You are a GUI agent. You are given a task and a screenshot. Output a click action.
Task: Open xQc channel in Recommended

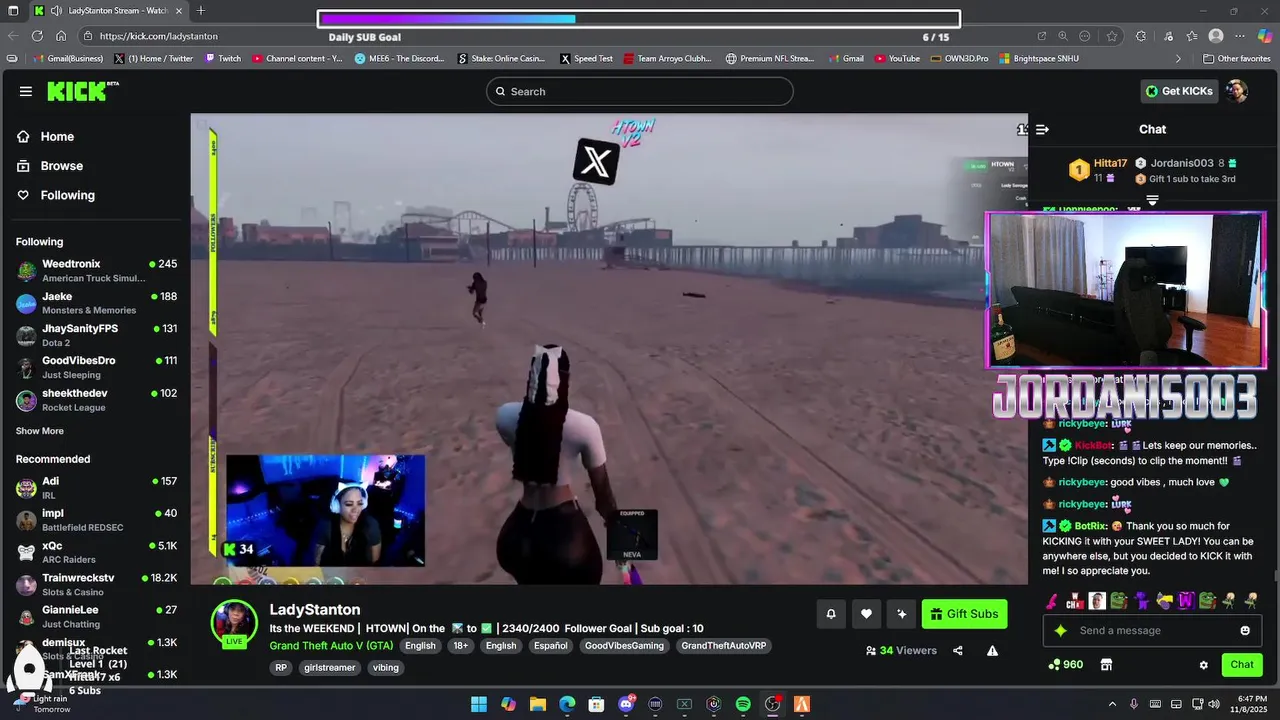(96, 552)
